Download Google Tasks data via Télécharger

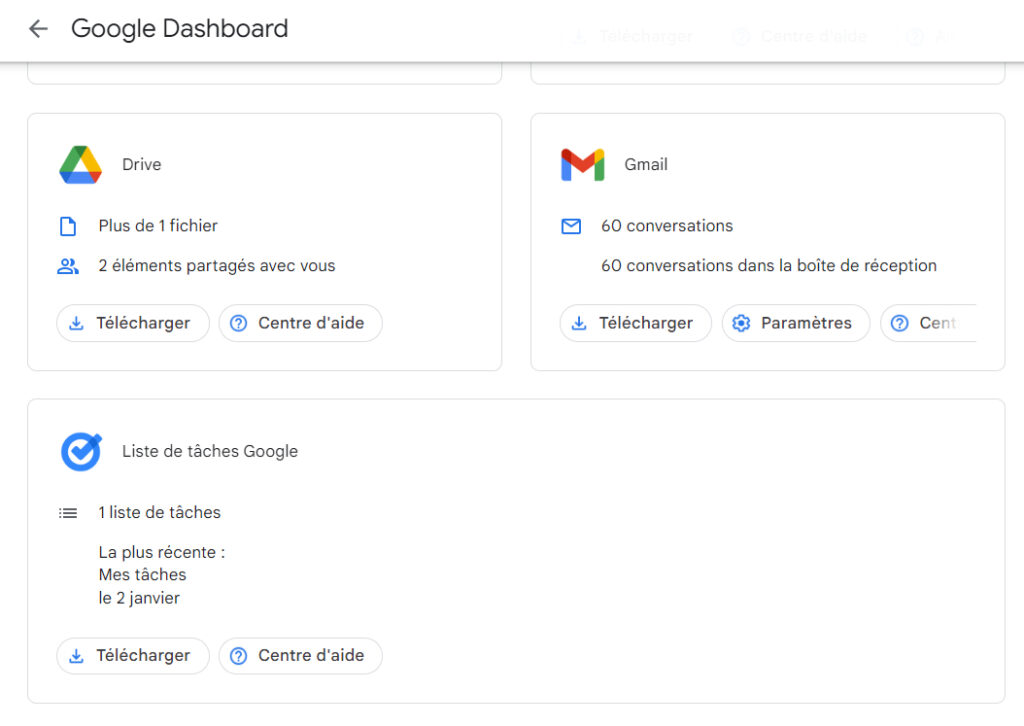132,656
